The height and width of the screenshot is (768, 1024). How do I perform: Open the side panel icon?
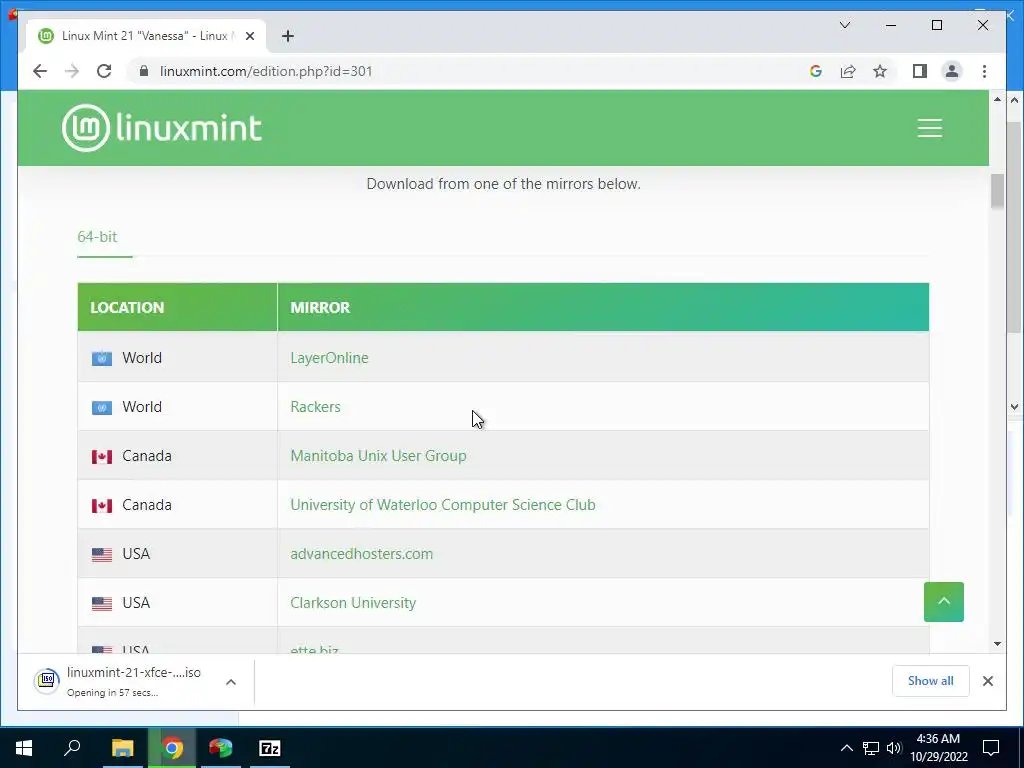click(x=920, y=71)
